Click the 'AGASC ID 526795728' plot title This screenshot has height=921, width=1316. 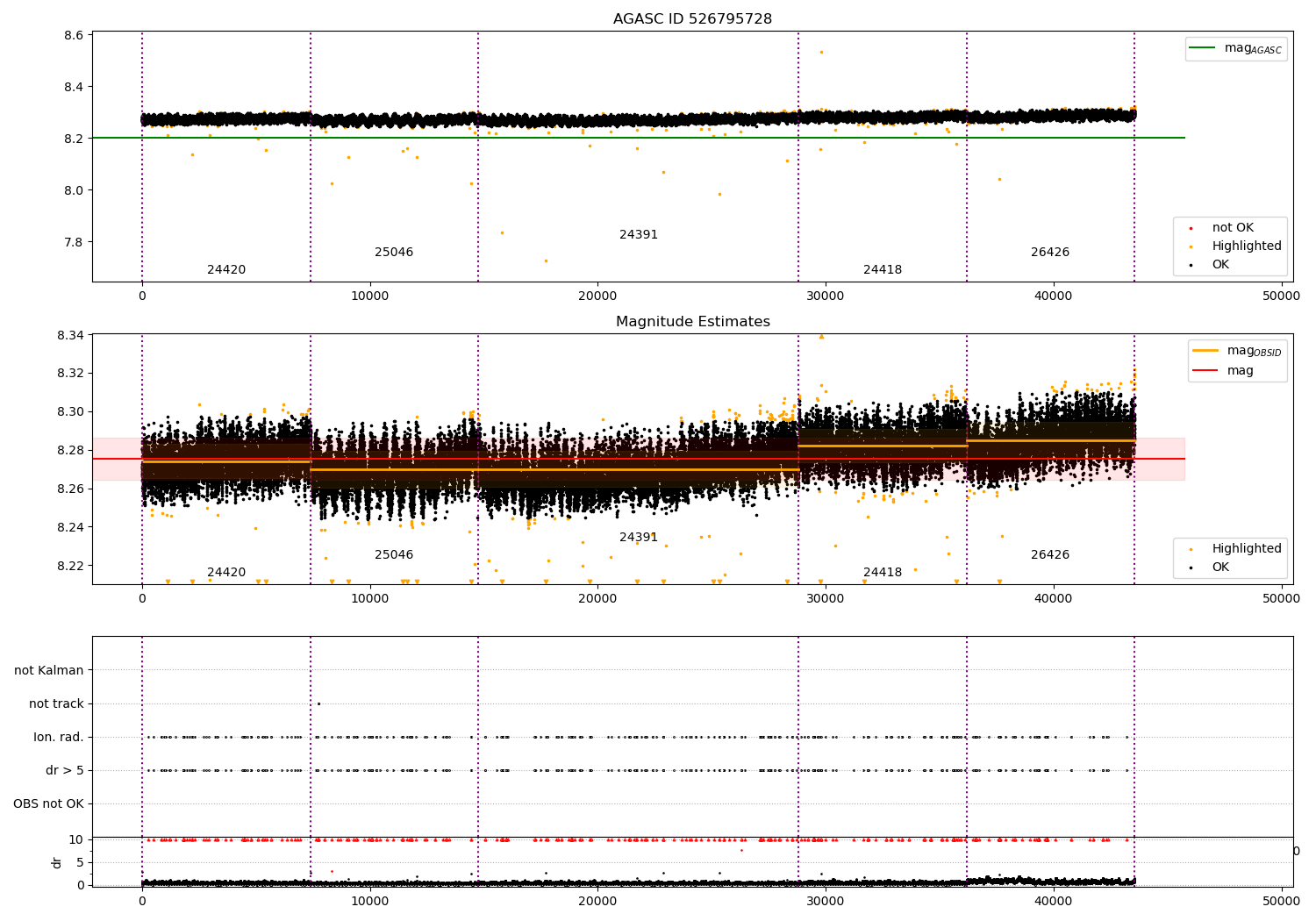(692, 19)
